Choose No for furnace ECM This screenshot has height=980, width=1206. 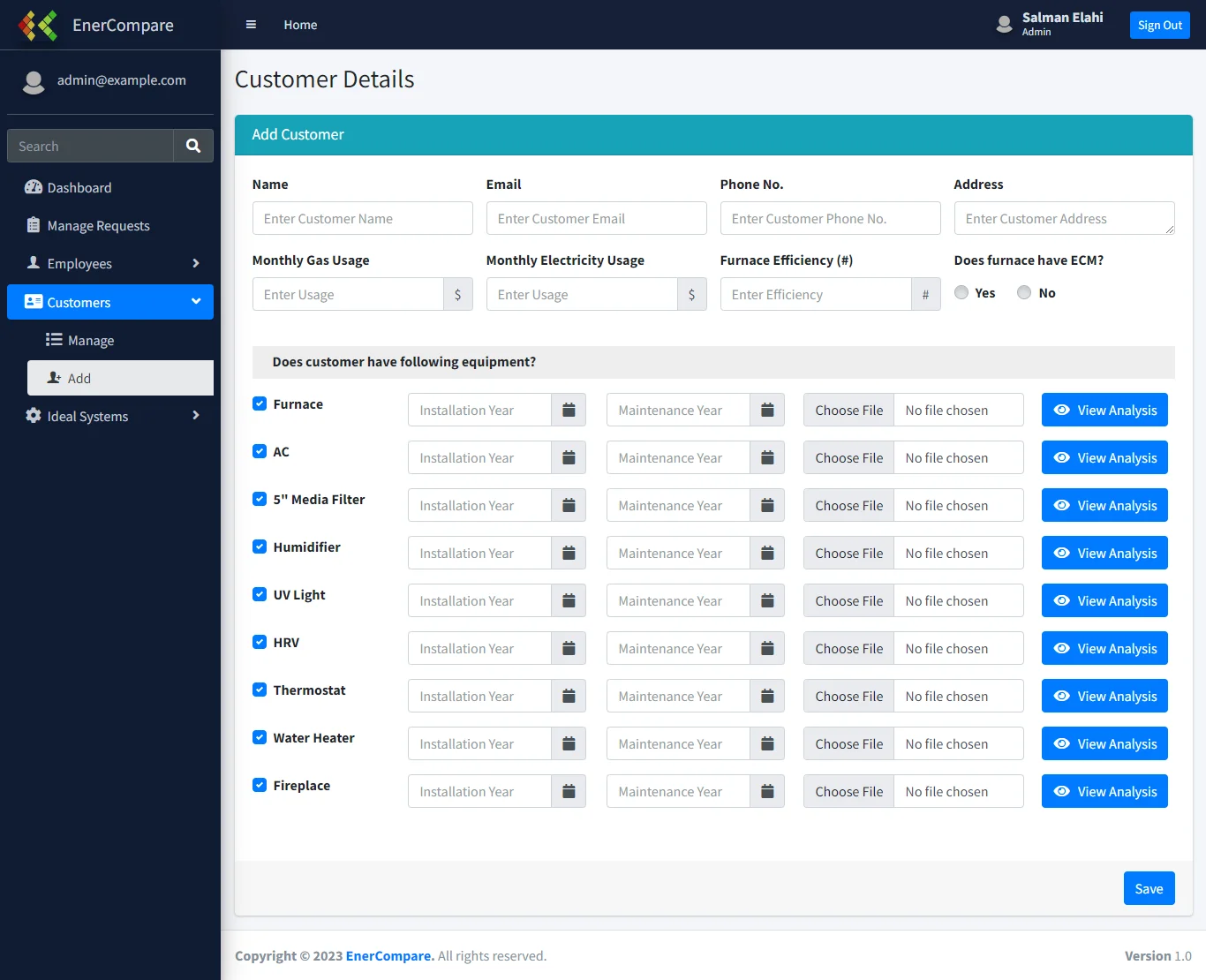[x=1024, y=292]
